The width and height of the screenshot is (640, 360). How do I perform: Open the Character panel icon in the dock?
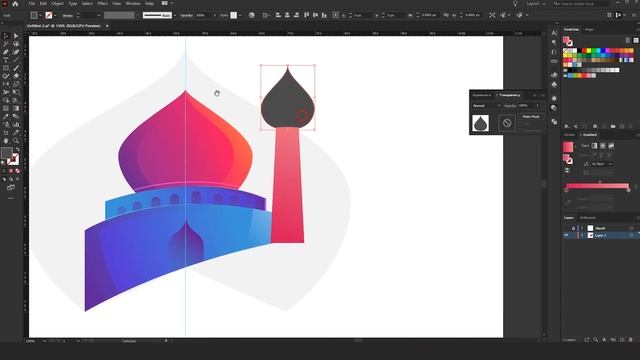(554, 33)
